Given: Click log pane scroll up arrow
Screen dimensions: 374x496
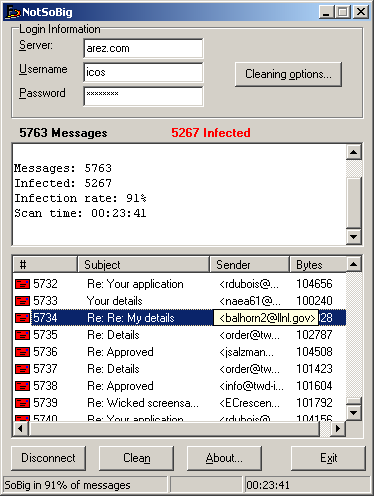Looking at the screenshot, I should pyautogui.click(x=354, y=153).
